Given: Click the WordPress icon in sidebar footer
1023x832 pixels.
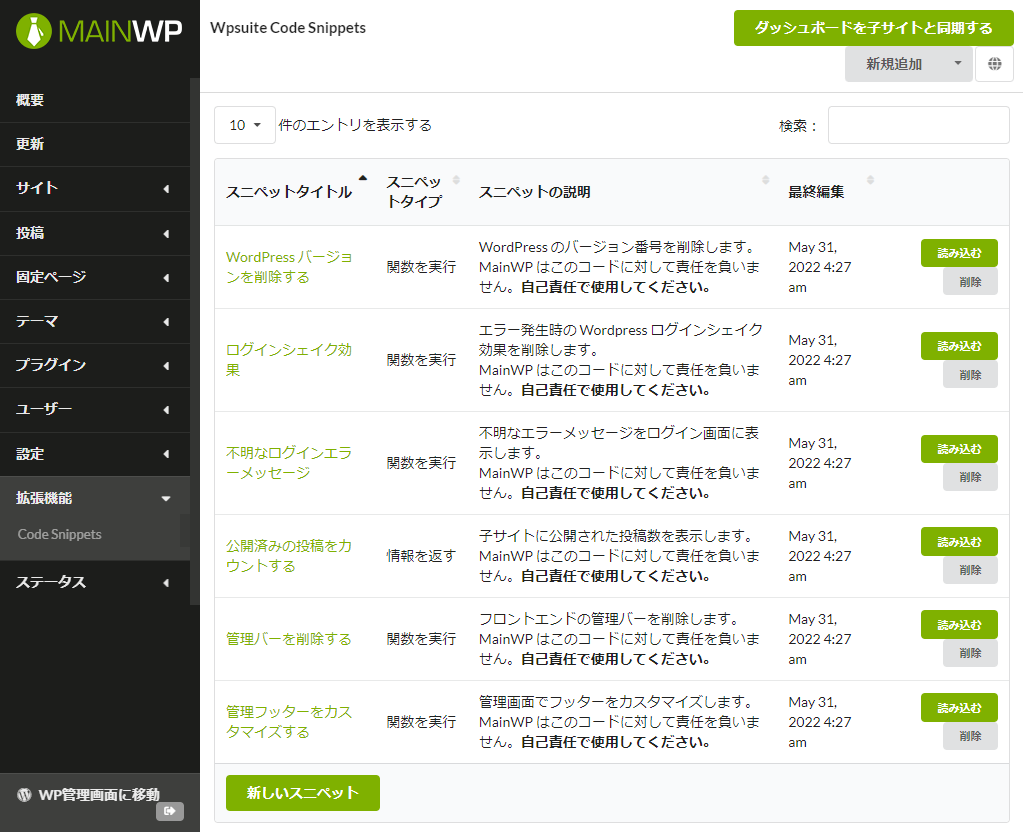Looking at the screenshot, I should (x=24, y=794).
